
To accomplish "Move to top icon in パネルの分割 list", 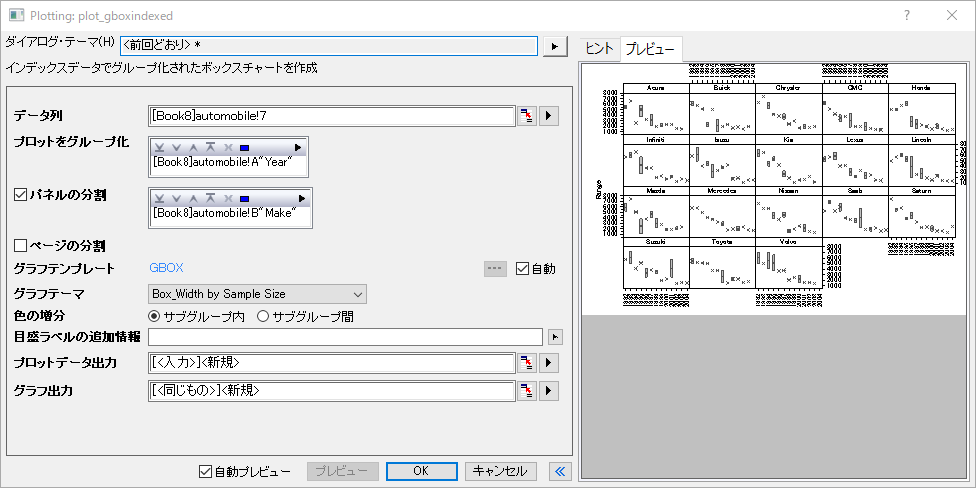I will (x=210, y=199).
